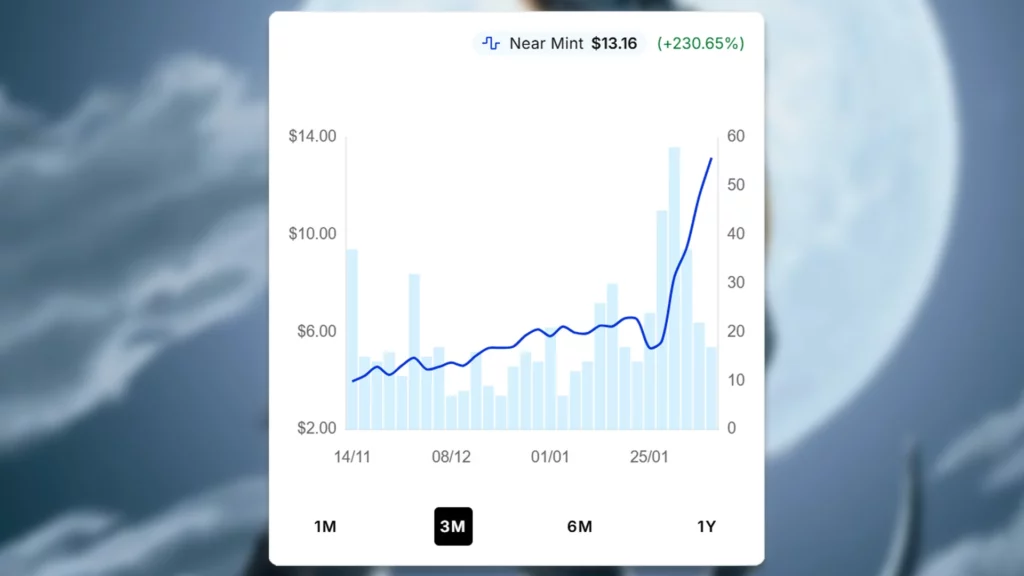Click the 08/12 date axis label
Screen dimensions: 1024x576
(451, 457)
